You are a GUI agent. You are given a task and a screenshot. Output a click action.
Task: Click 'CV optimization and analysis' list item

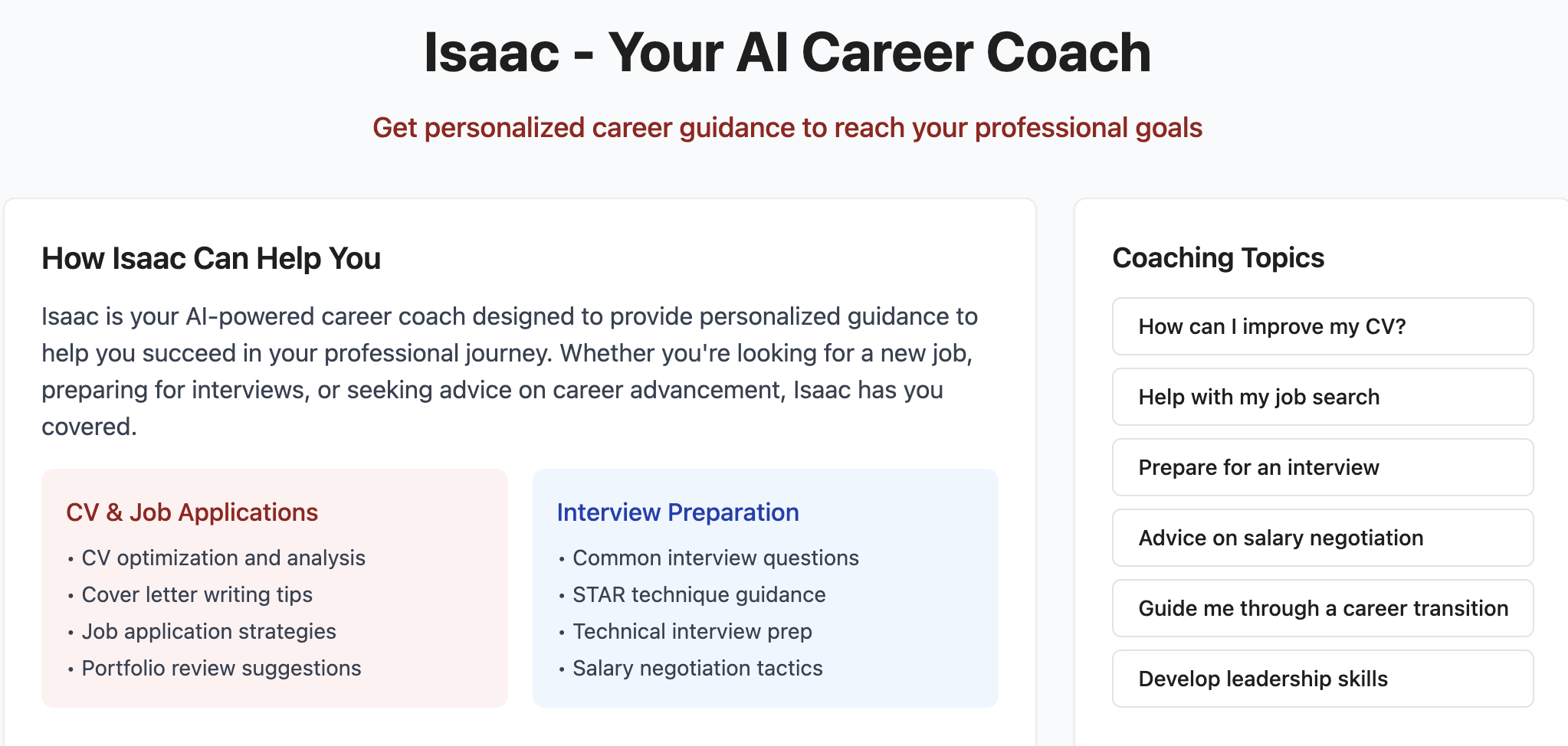(x=223, y=558)
